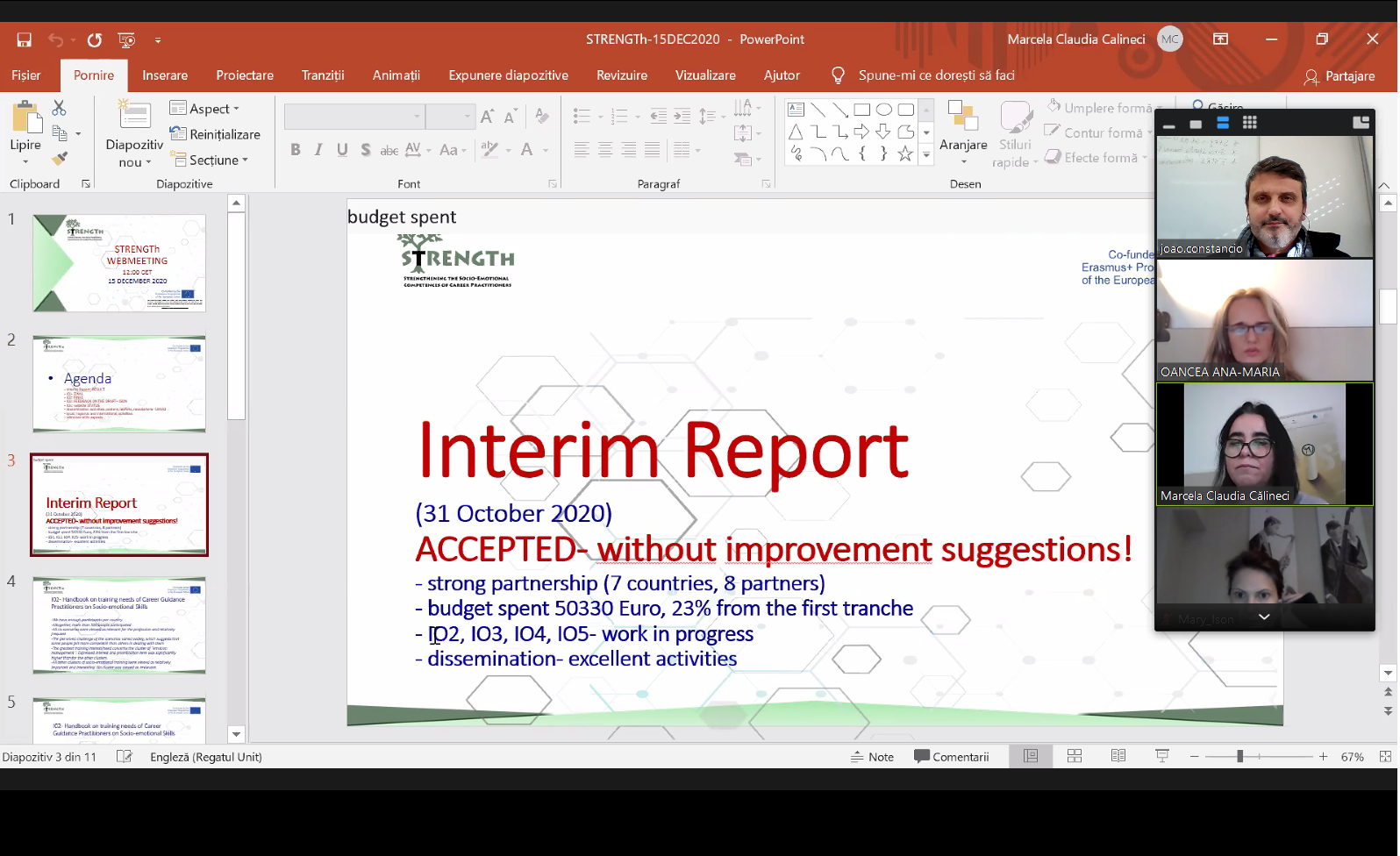The image size is (1400, 856).
Task: Open the Aspect layout dropdown
Action: [x=205, y=109]
